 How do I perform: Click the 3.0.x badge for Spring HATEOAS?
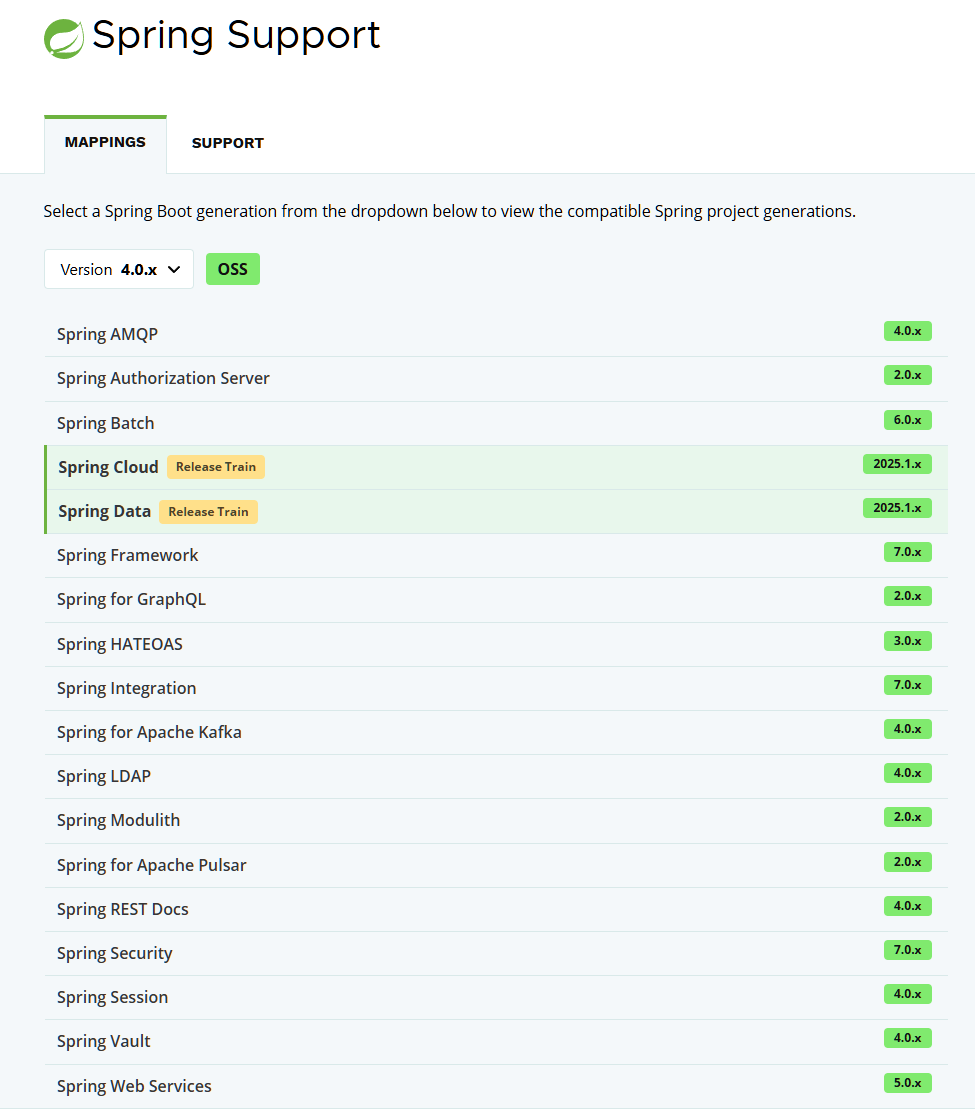tap(907, 641)
